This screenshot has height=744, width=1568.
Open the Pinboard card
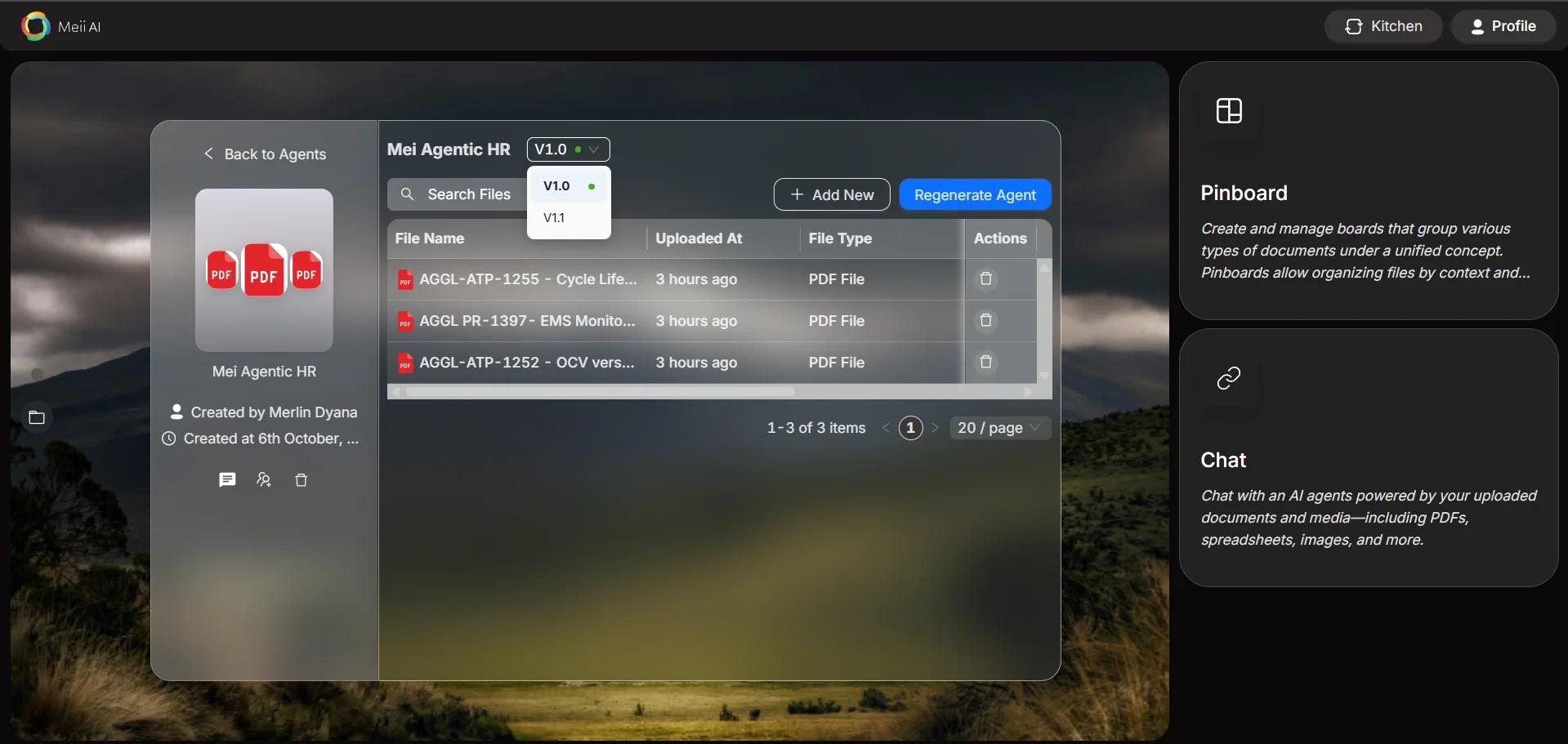(x=1368, y=191)
